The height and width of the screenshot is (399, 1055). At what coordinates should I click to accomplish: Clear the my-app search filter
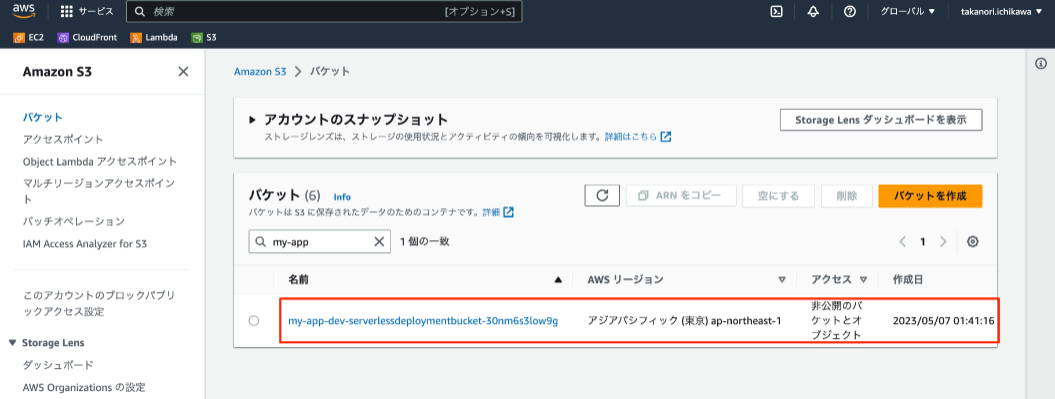tap(379, 242)
